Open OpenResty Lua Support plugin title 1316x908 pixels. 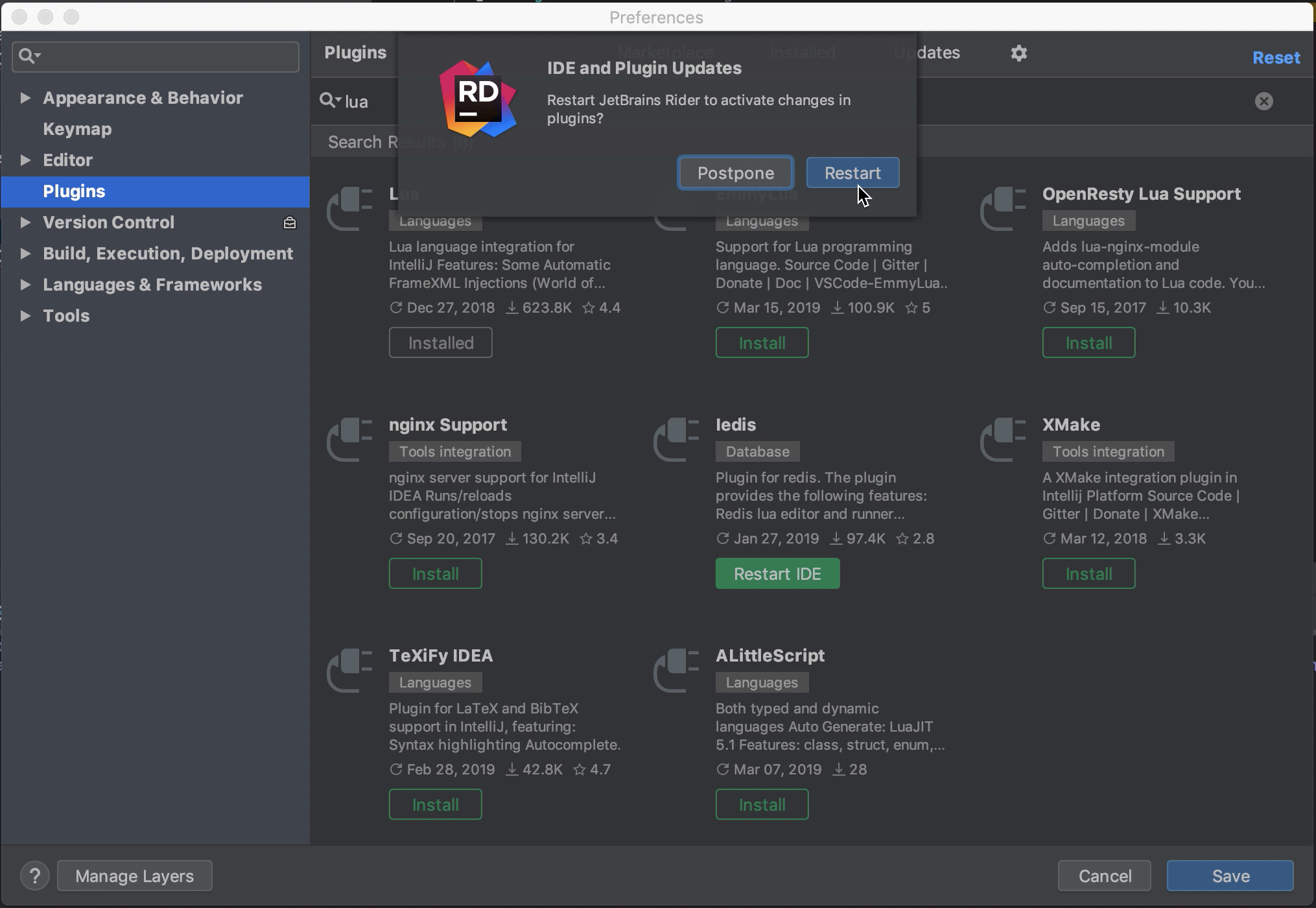pyautogui.click(x=1141, y=194)
